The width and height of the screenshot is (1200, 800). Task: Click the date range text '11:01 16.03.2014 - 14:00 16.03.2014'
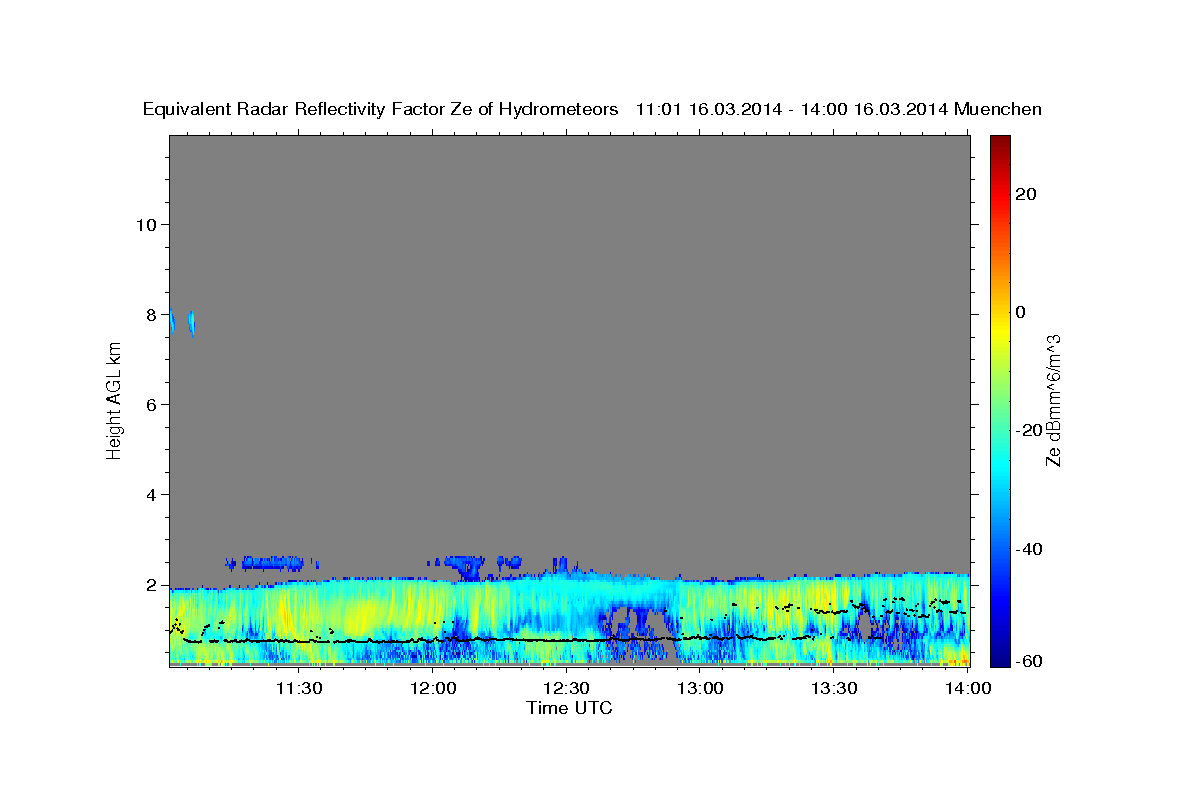(x=792, y=110)
